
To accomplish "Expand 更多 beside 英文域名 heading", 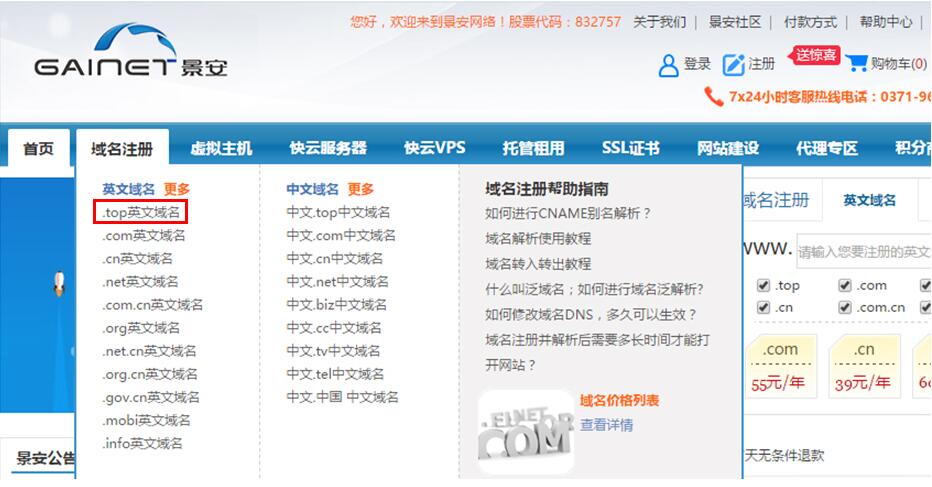I will 177,189.
